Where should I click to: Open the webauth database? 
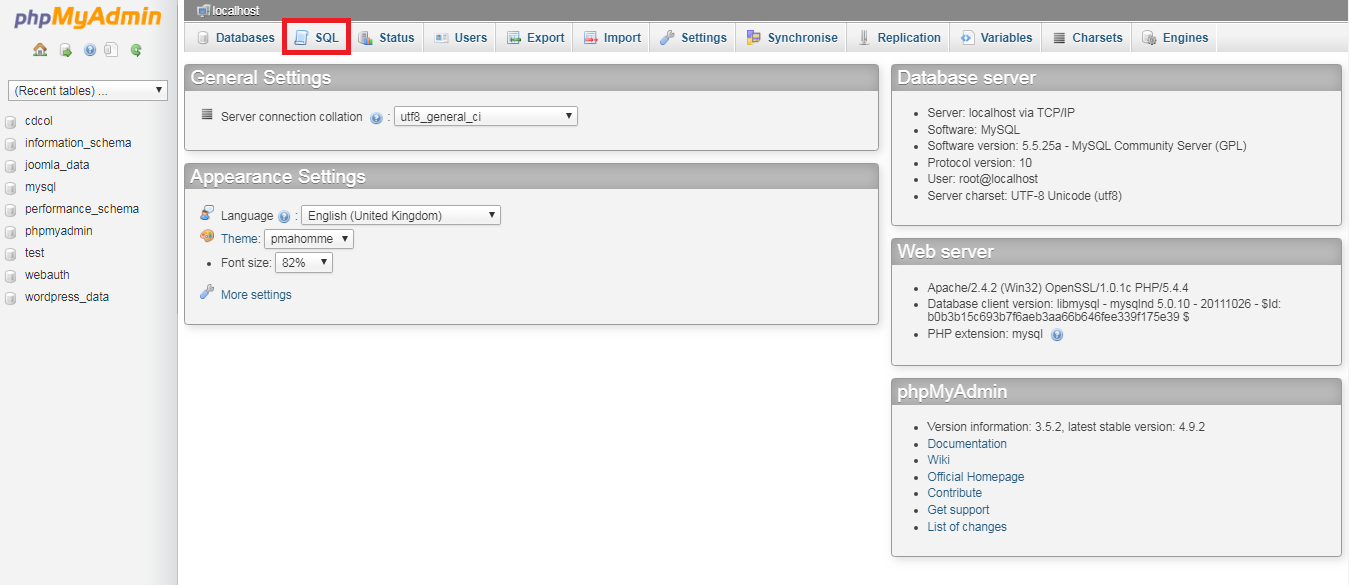[x=47, y=275]
